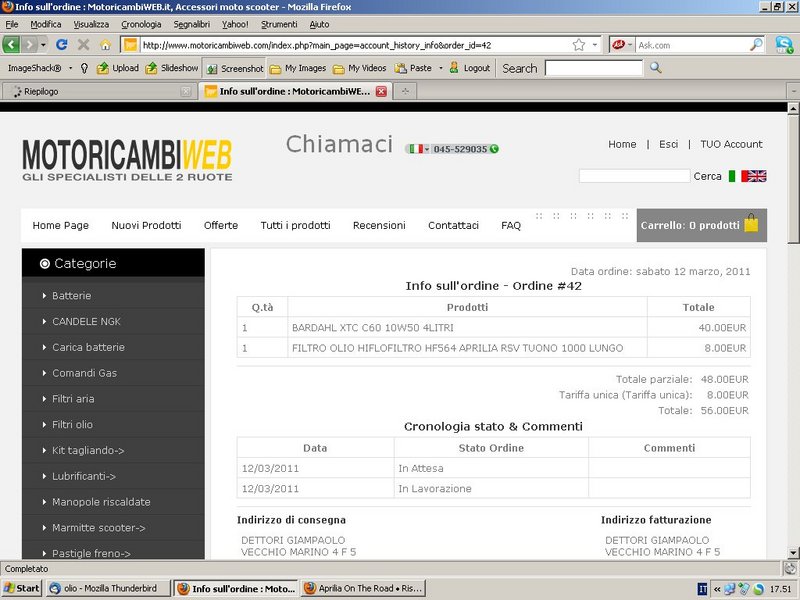The height and width of the screenshot is (600, 800).
Task: Open the Segnalibri menu
Action: (191, 24)
